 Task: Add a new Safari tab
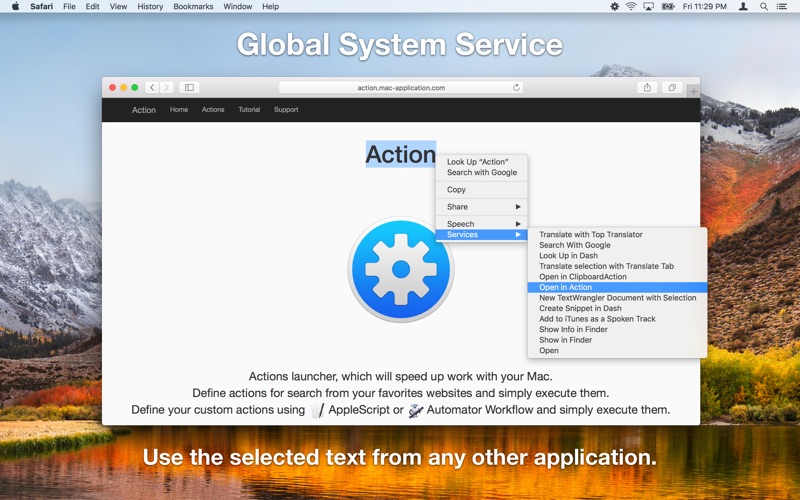pos(693,91)
